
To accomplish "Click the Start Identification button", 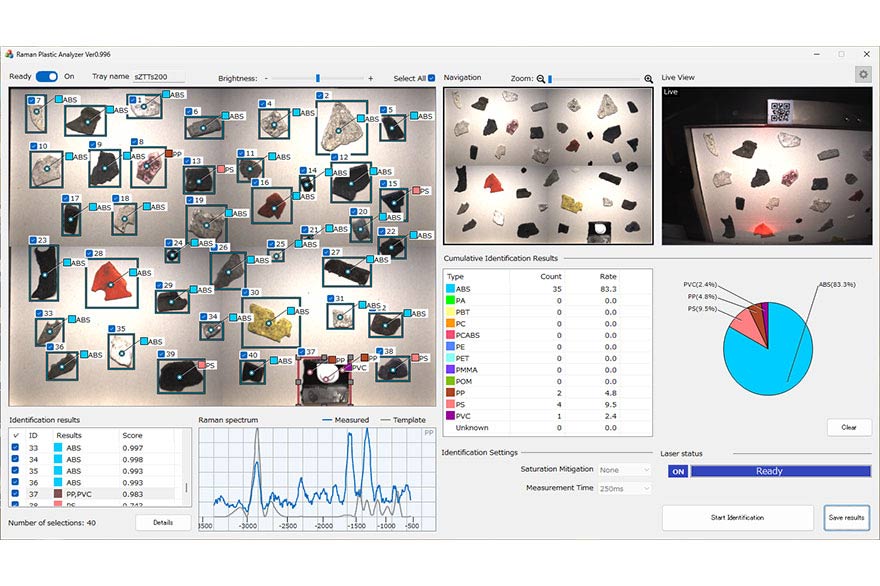I will (x=737, y=517).
